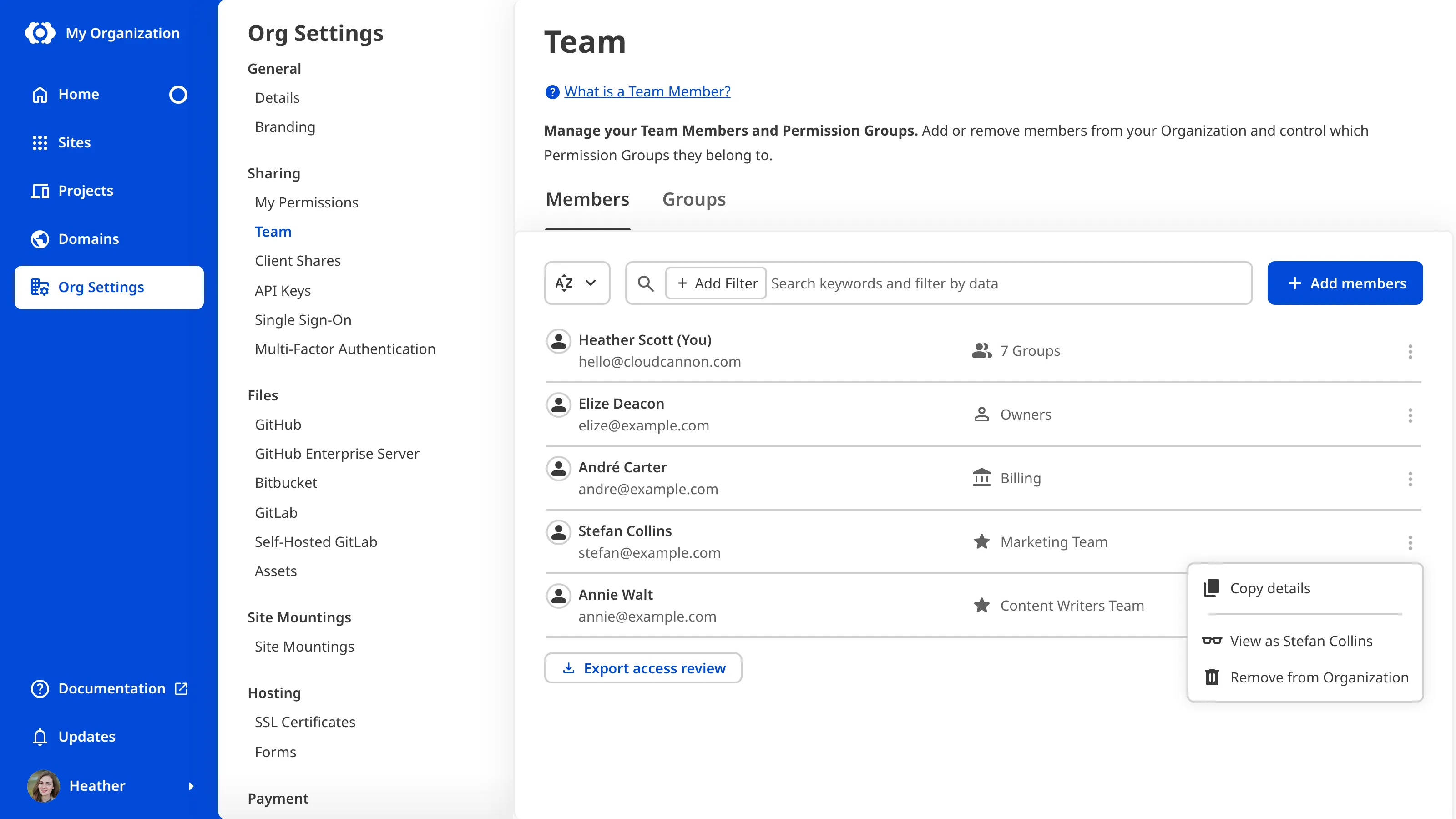Open API Keys settings
The height and width of the screenshot is (819, 1456).
[x=283, y=291]
